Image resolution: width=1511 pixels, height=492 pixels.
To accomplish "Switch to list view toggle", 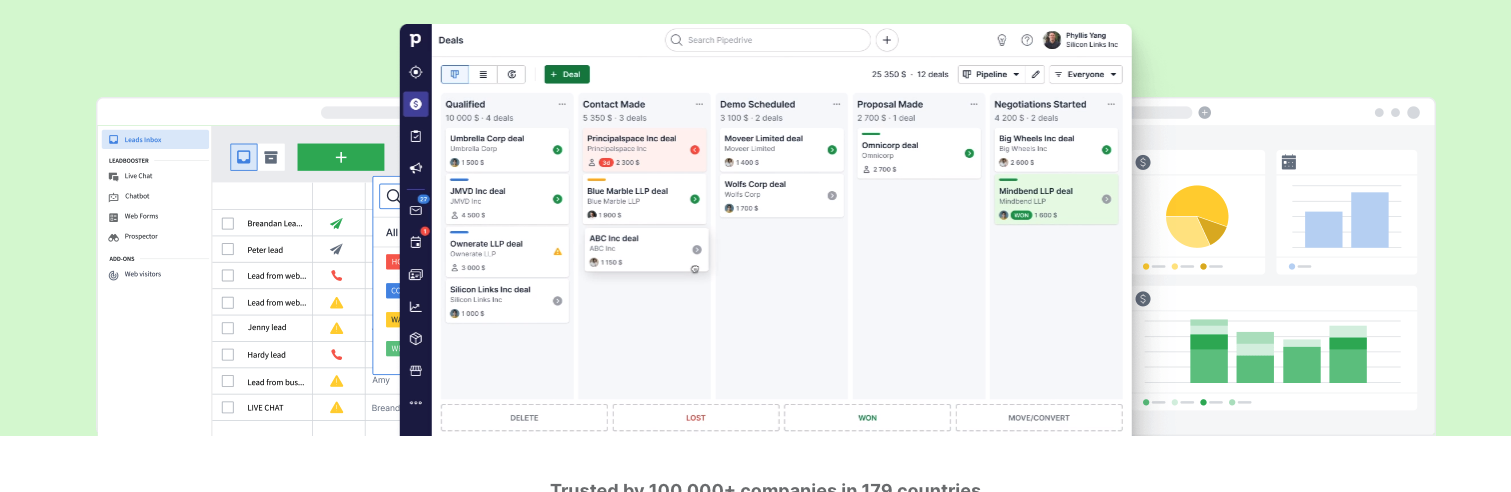I will (x=483, y=74).
